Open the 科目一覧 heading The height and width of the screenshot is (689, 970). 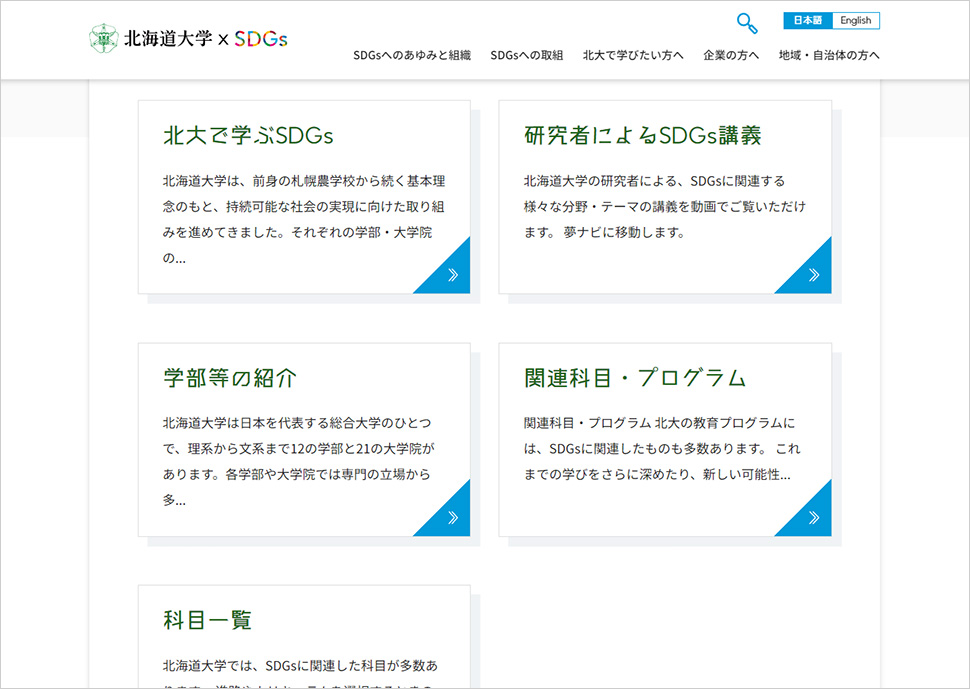click(x=207, y=620)
